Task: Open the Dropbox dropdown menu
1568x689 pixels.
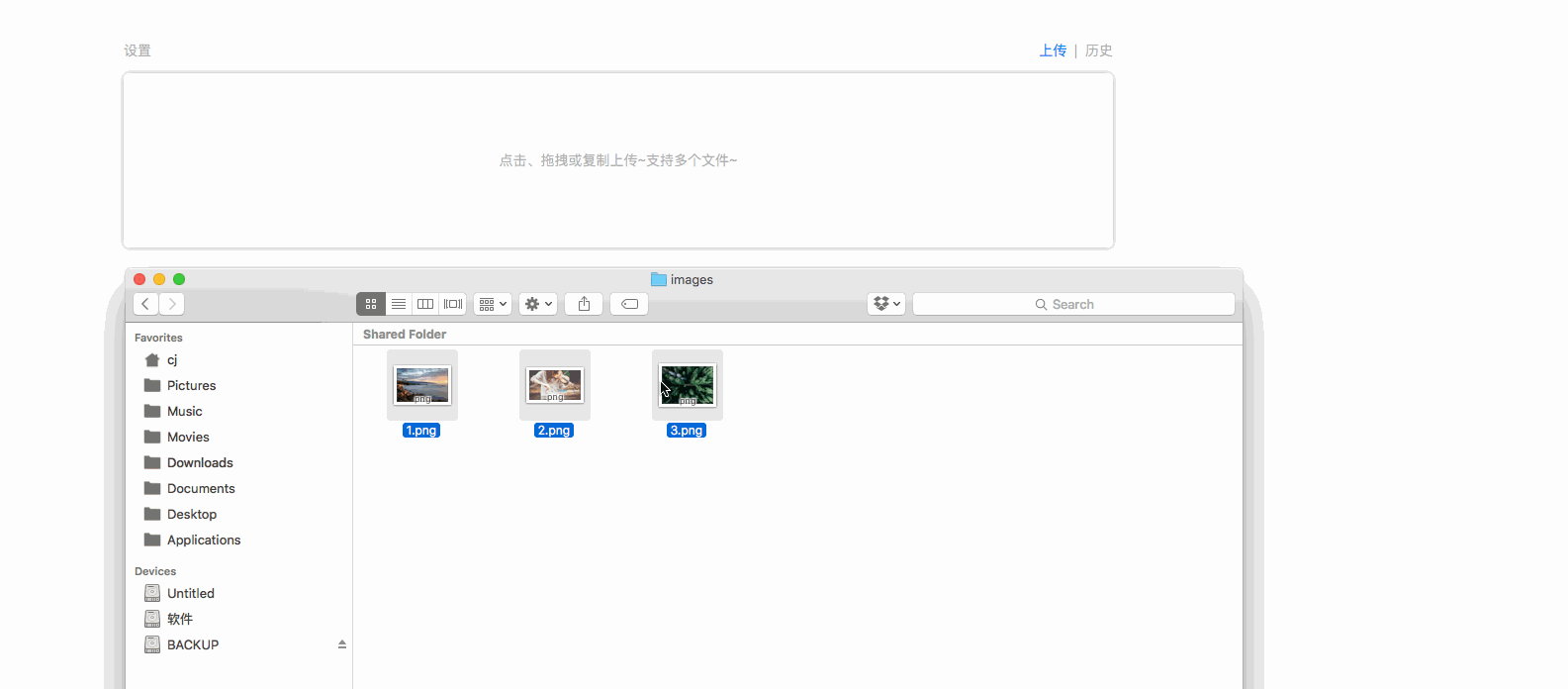Action: point(886,304)
